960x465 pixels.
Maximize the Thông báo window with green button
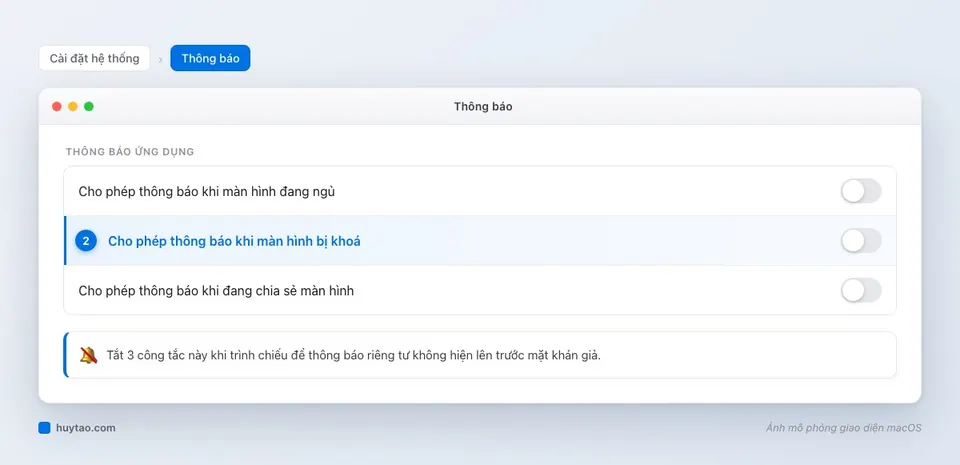click(x=89, y=106)
